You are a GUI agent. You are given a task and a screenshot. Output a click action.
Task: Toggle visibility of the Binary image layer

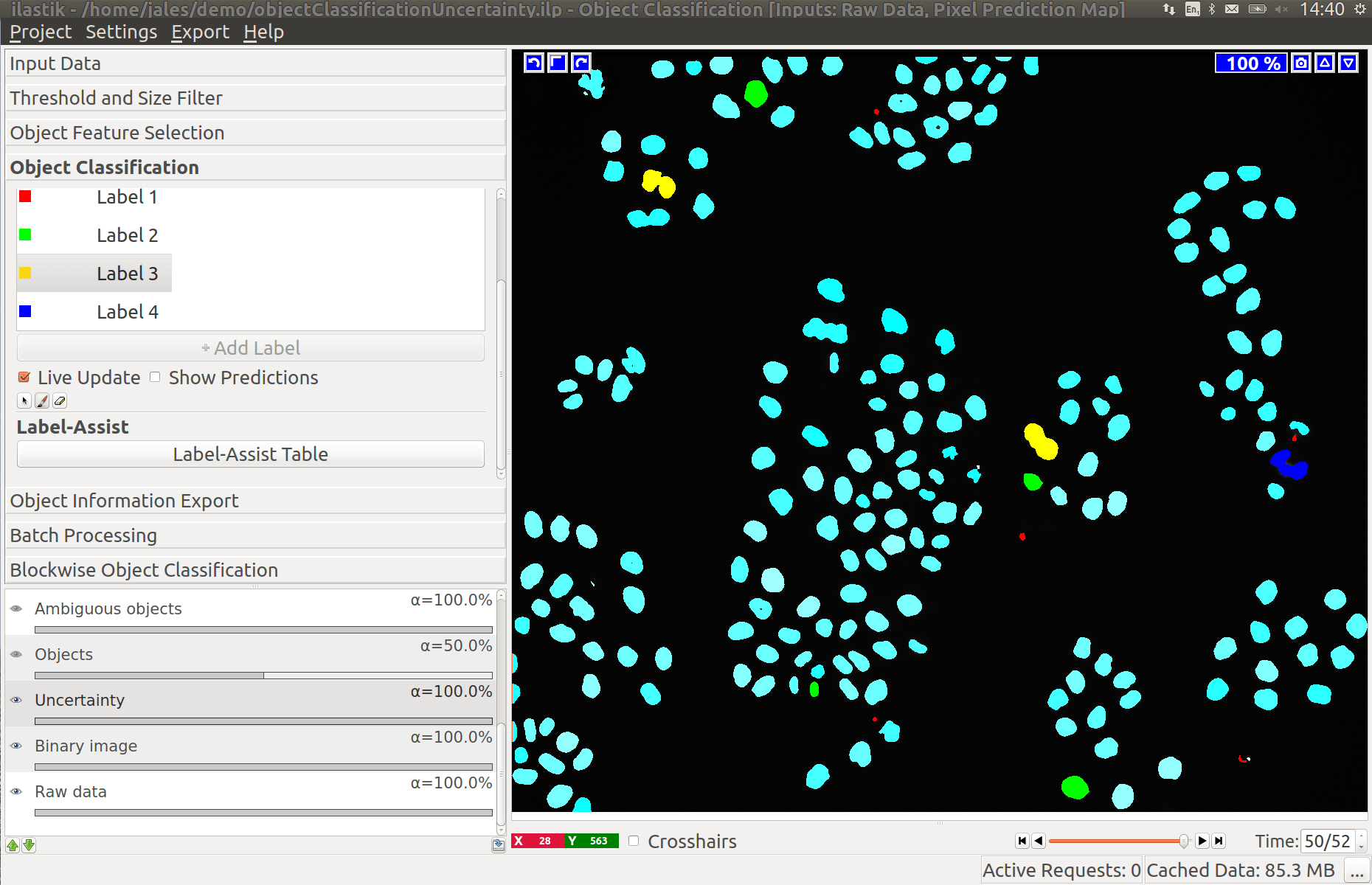pos(16,746)
